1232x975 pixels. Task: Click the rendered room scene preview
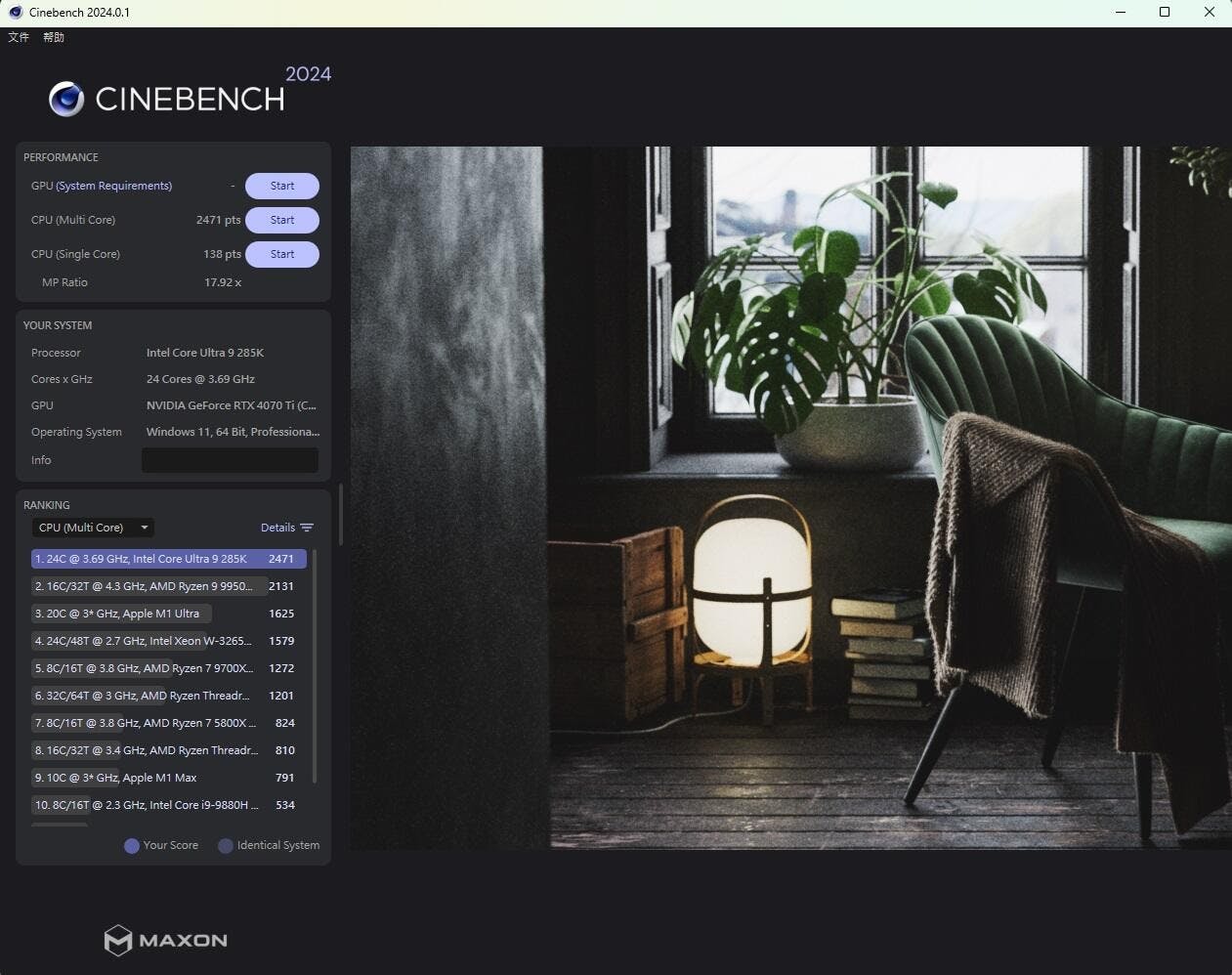pos(790,497)
